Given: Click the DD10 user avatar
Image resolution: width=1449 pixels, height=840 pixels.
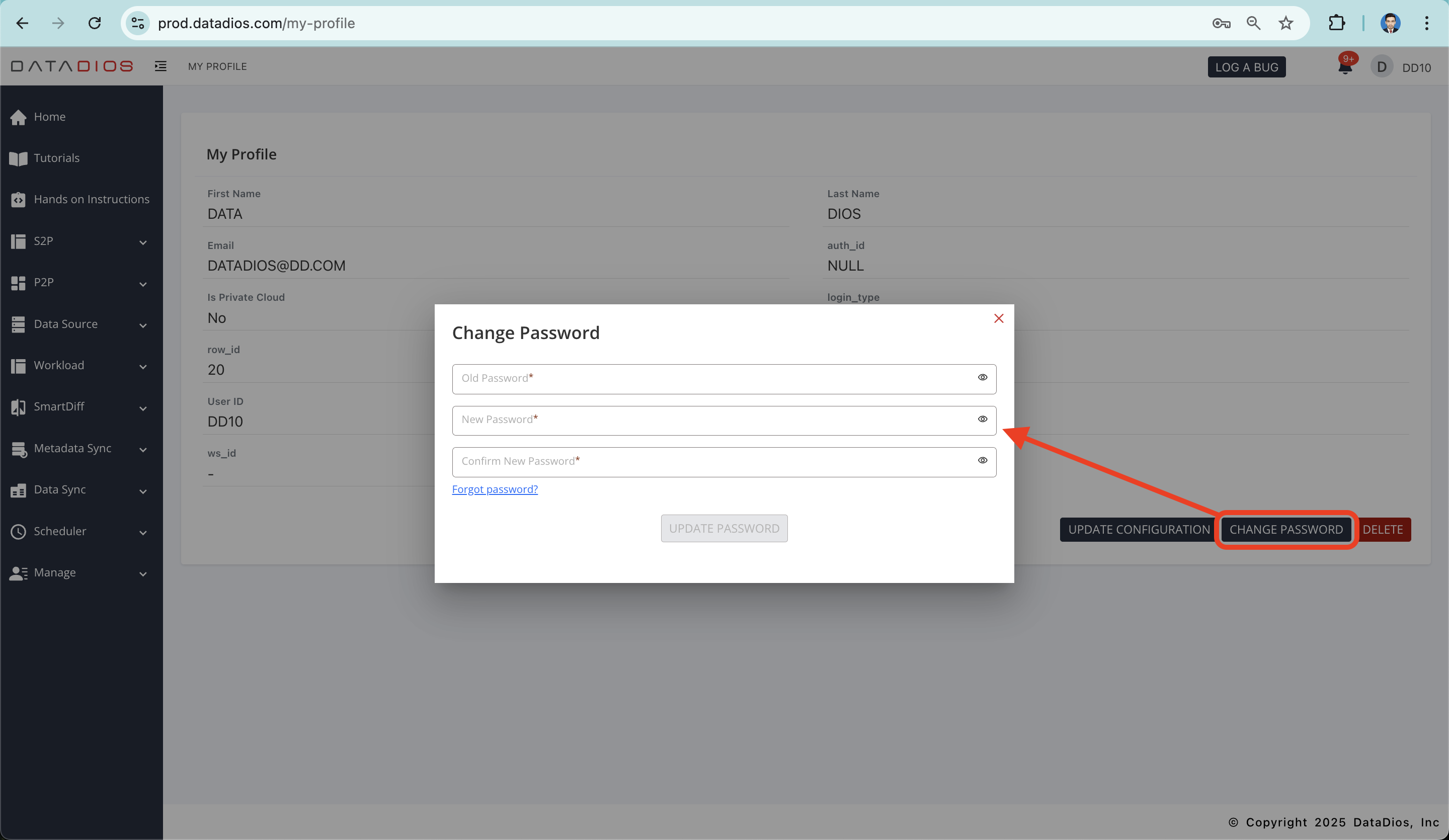Looking at the screenshot, I should coord(1381,67).
